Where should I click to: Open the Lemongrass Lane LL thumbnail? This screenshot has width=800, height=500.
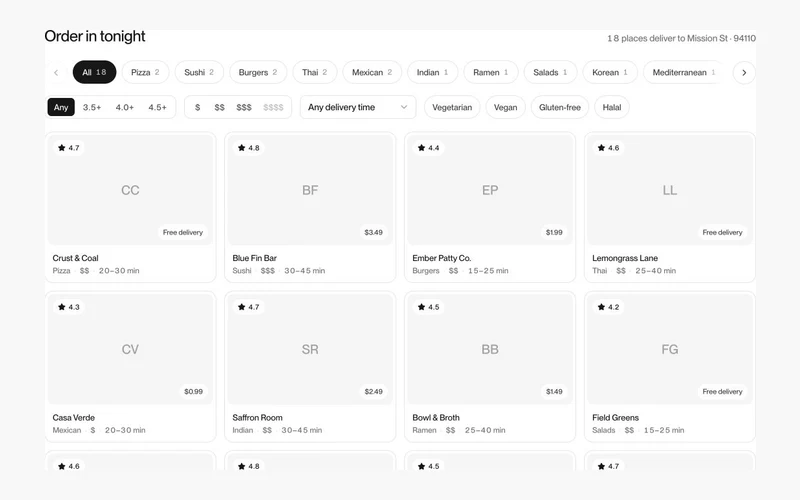670,190
